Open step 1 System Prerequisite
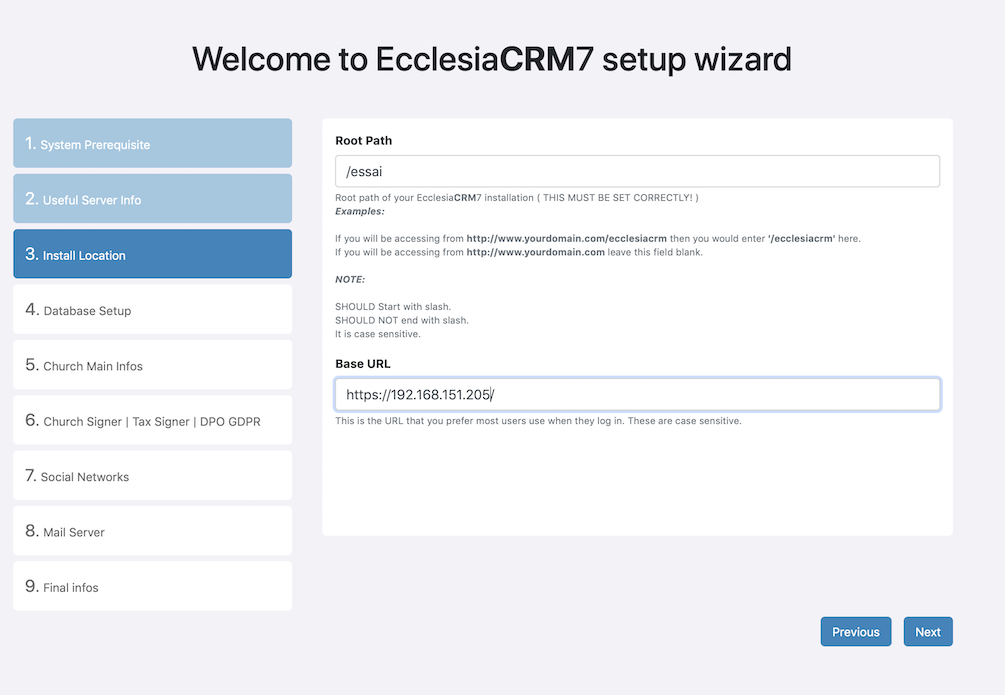 153,143
